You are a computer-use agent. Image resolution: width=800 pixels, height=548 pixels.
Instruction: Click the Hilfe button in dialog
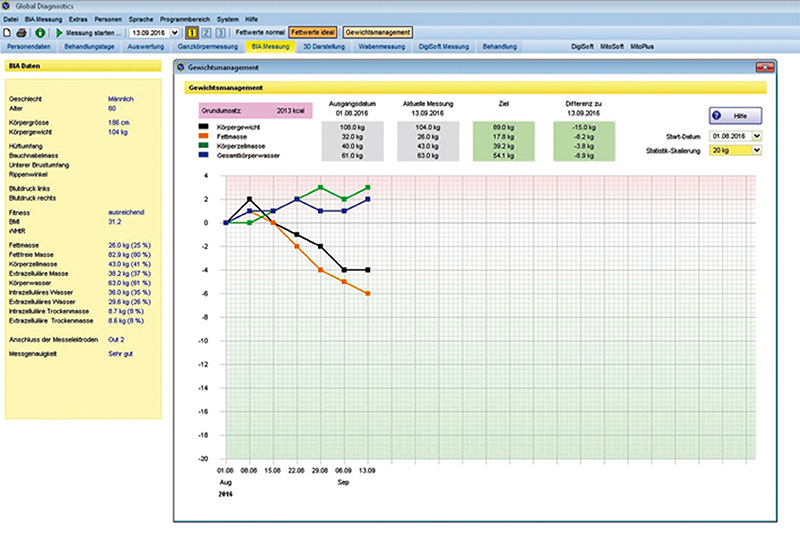[736, 115]
